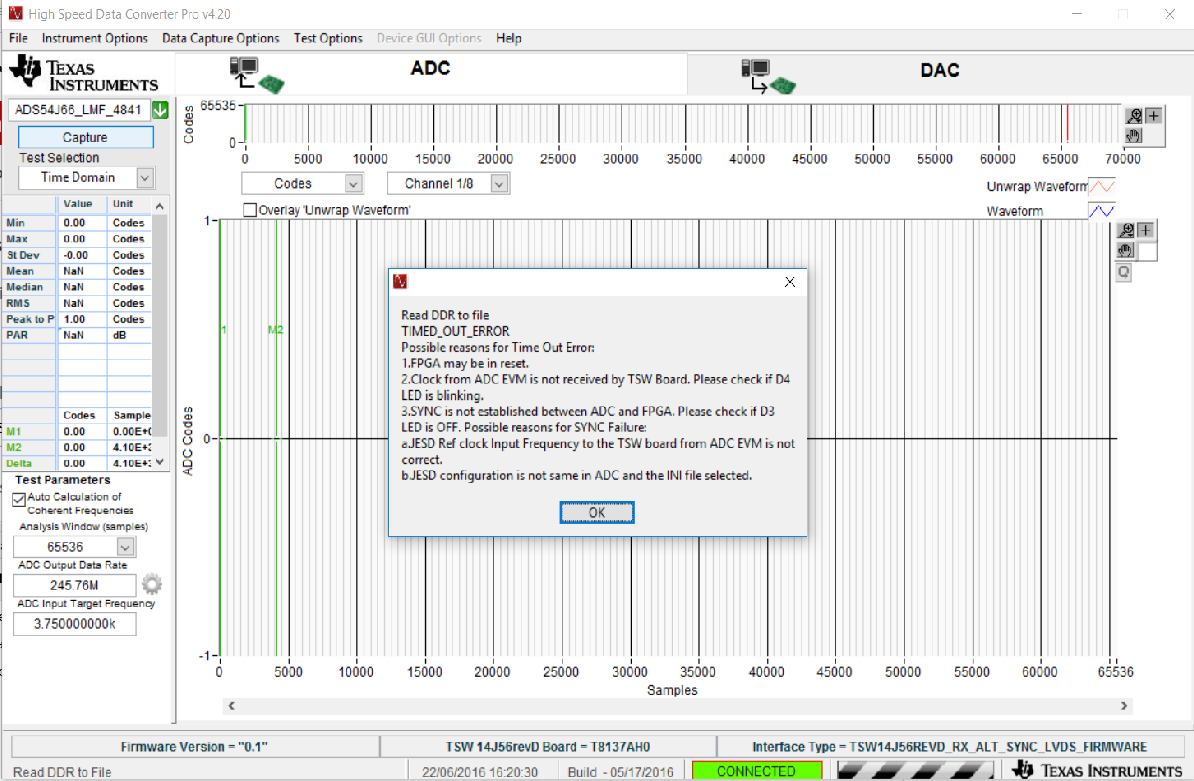Select the crosshair cursor tool on the top graph
This screenshot has height=781, width=1194.
pos(1154,116)
